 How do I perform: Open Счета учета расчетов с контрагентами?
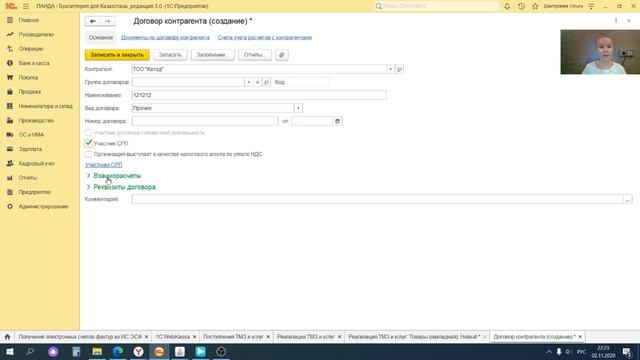[x=264, y=38]
